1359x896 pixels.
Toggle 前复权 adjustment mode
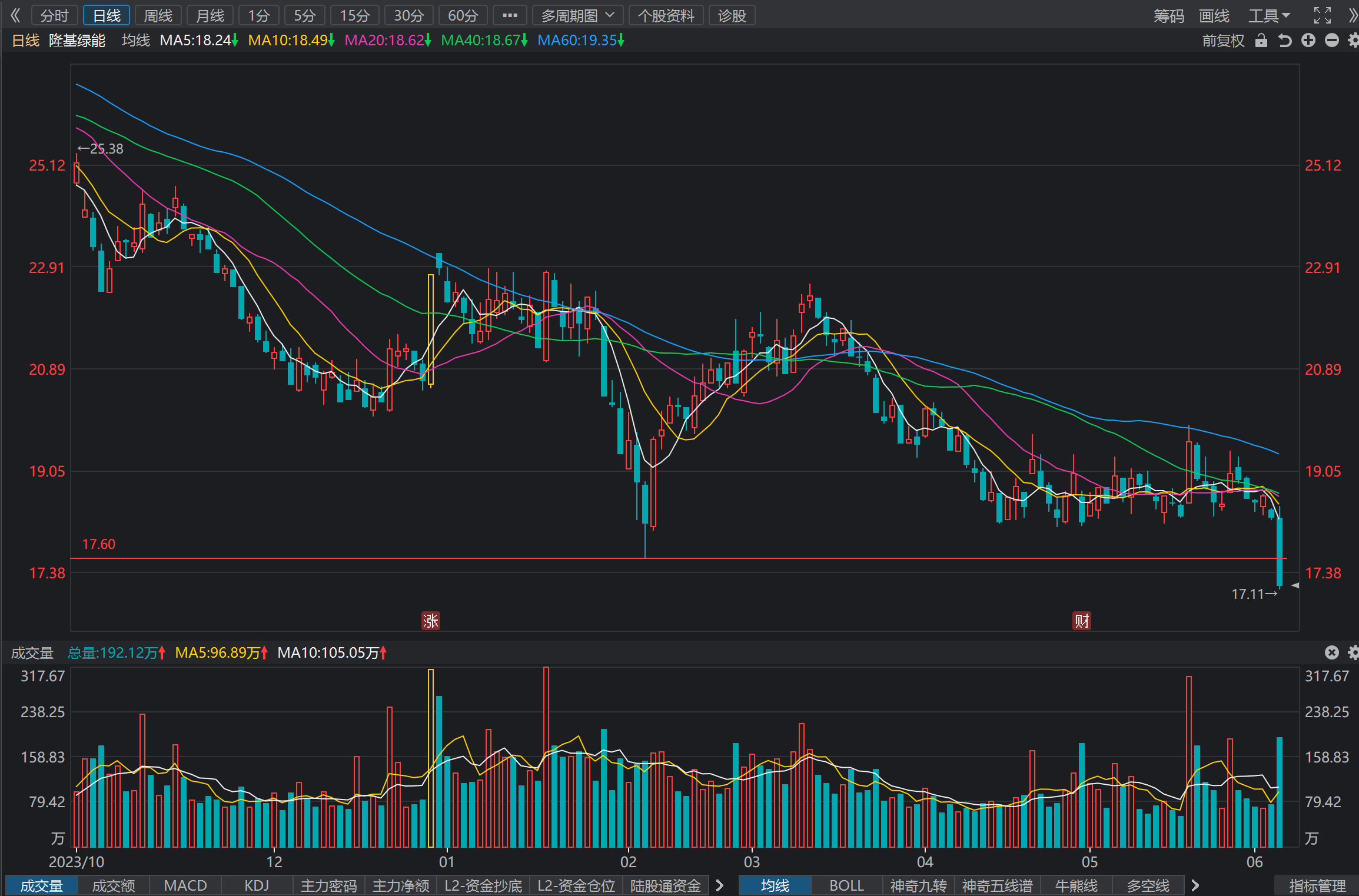pyautogui.click(x=1223, y=40)
